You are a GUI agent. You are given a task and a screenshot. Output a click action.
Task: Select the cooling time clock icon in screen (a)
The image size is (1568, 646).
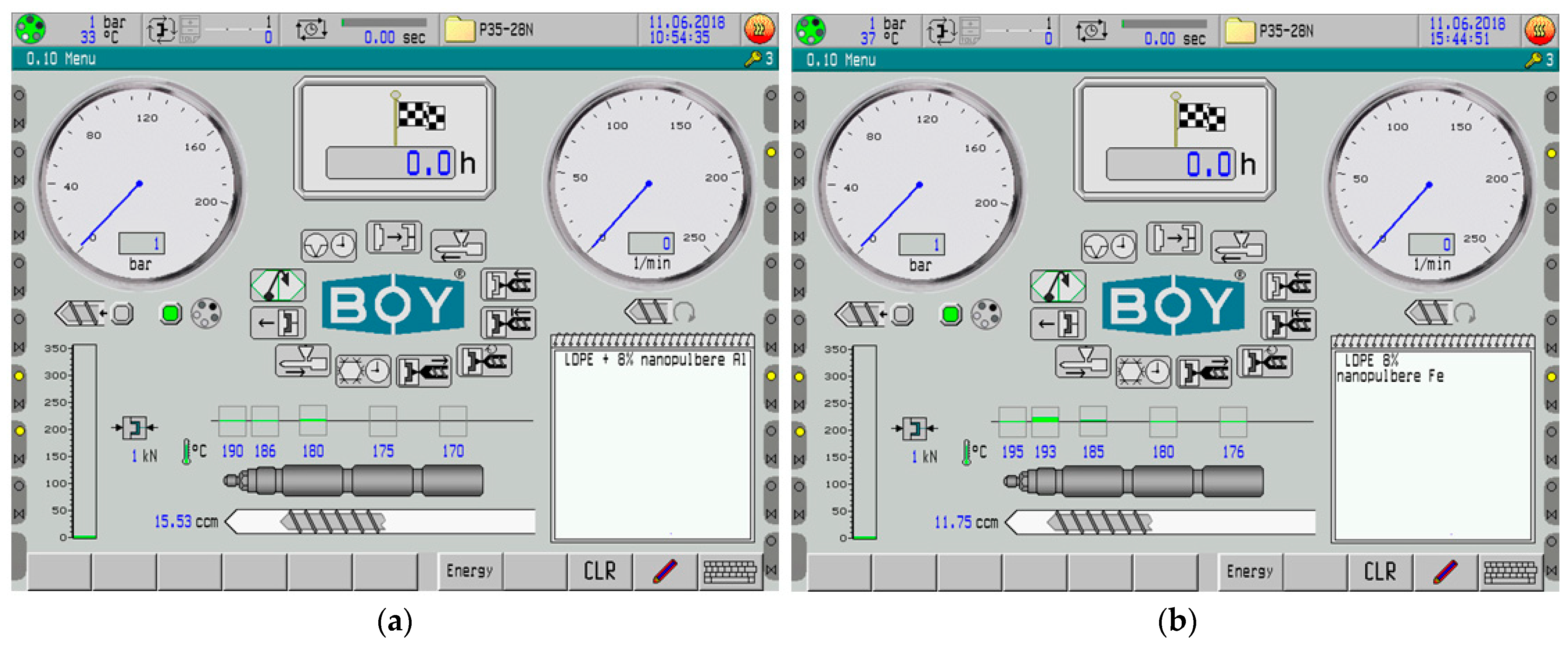363,371
